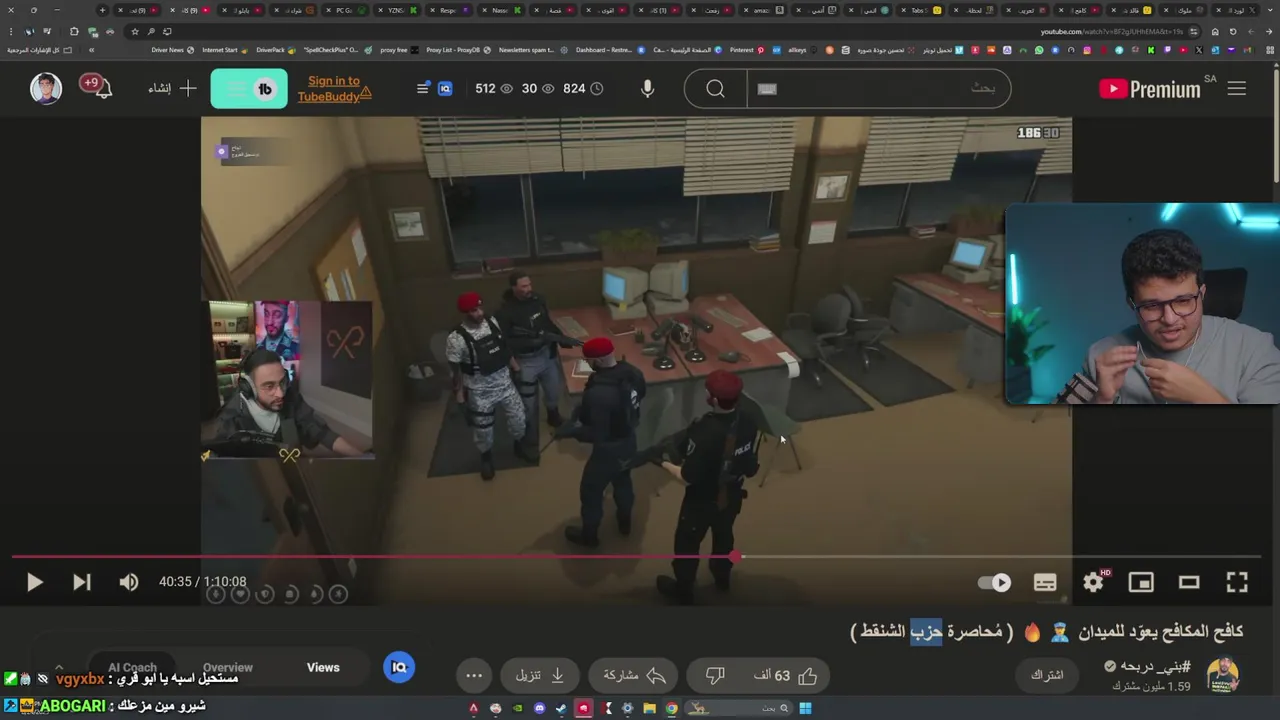Expand bookmarks overflow chevron
1280x720 pixels.
pyautogui.click(x=91, y=49)
